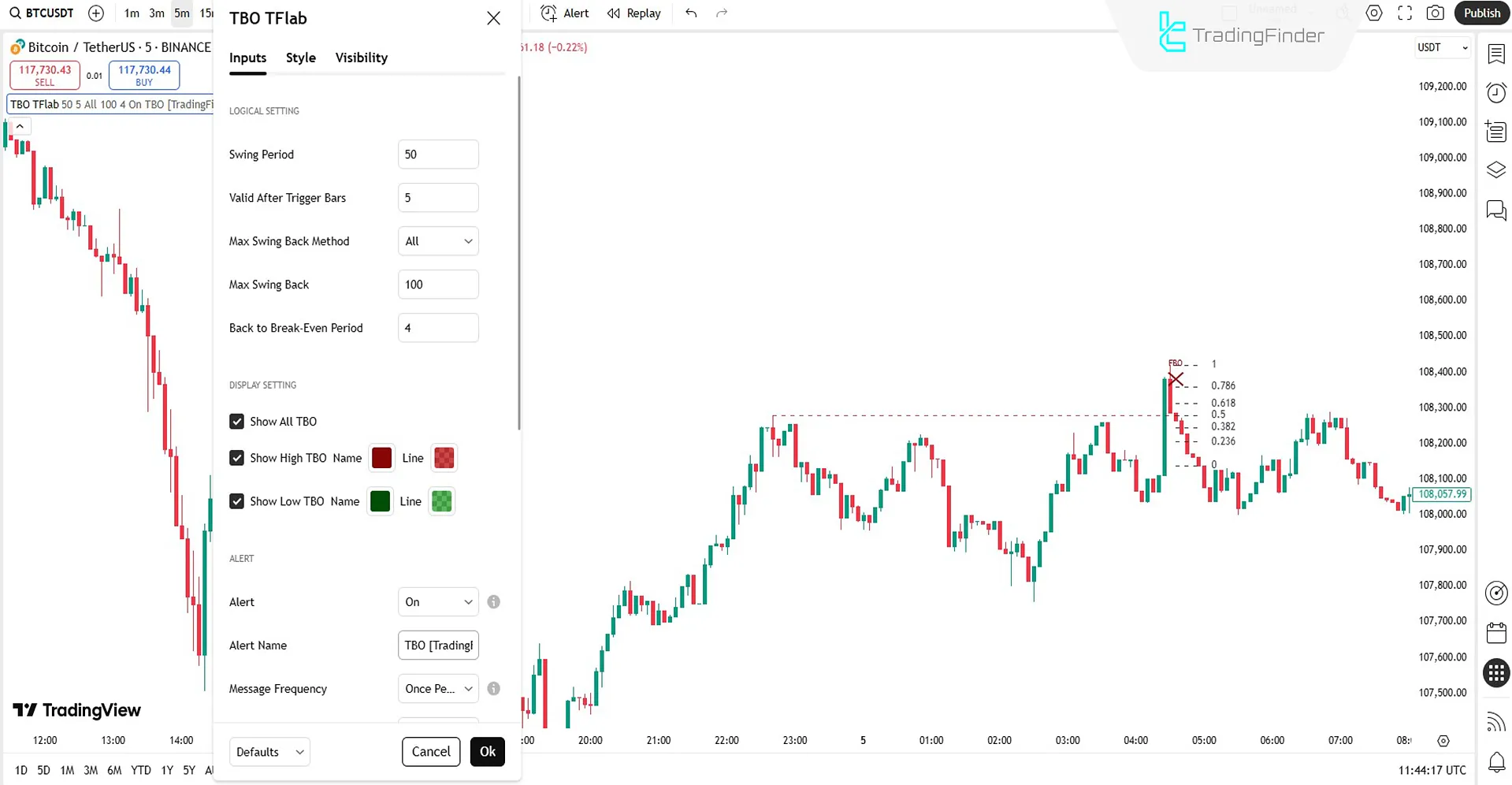The height and width of the screenshot is (785, 1512).
Task: Open the Message Frequency dropdown
Action: (437, 688)
